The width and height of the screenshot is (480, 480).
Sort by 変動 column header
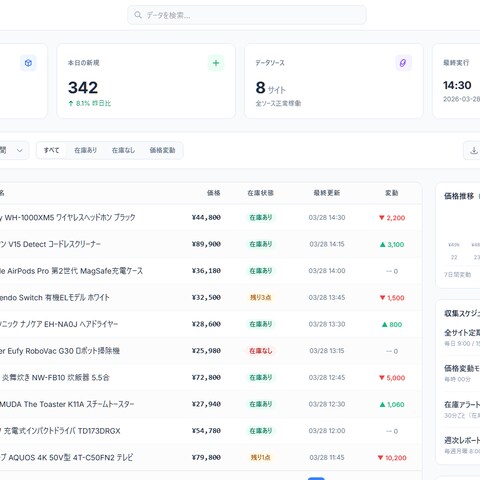[392, 193]
